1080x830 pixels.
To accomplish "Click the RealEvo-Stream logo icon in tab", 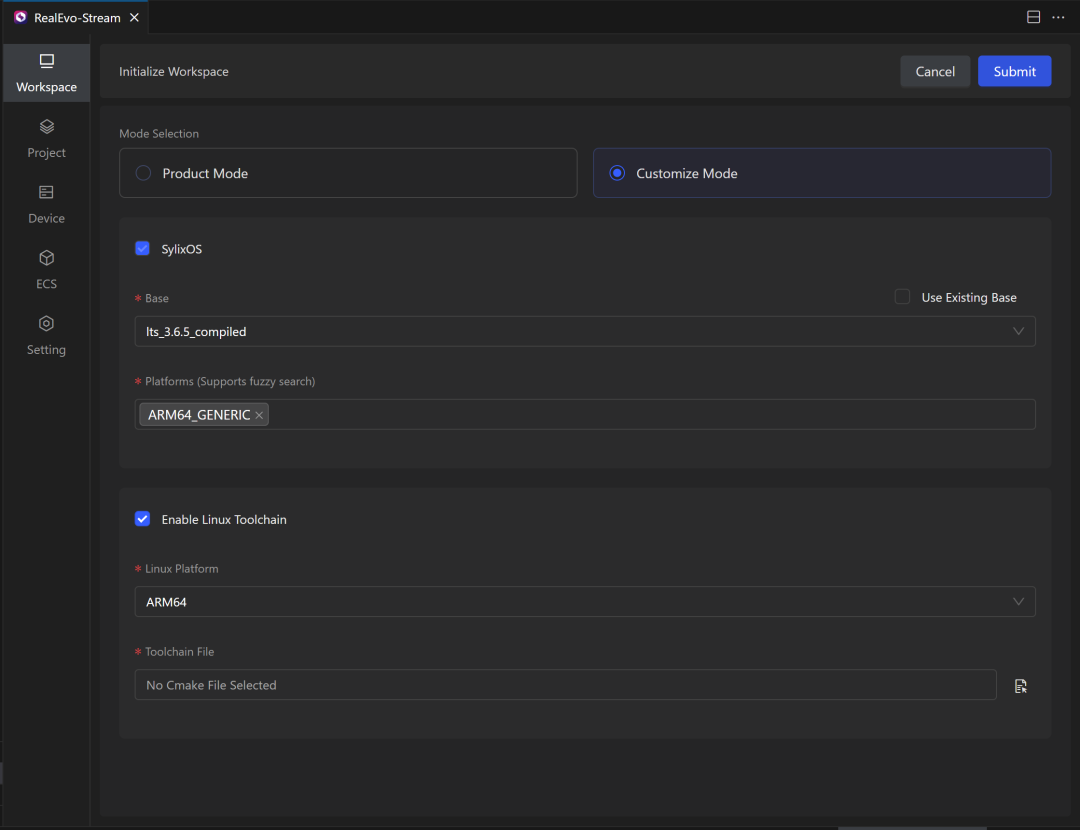I will [20, 17].
